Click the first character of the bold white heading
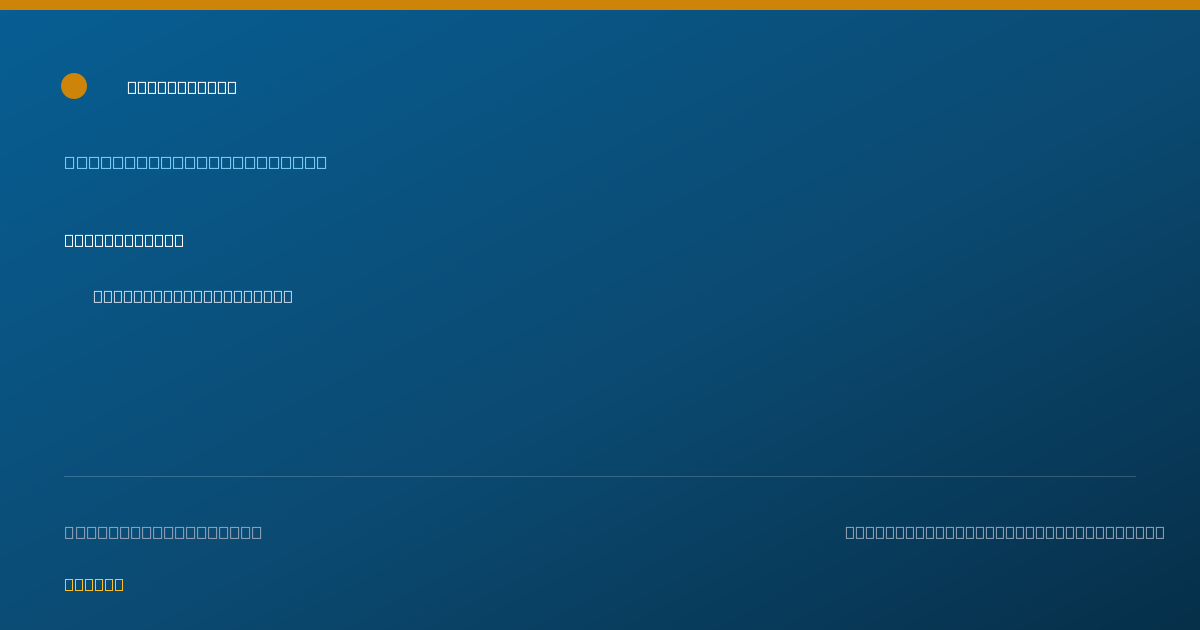1200x630 pixels. pyautogui.click(x=69, y=240)
